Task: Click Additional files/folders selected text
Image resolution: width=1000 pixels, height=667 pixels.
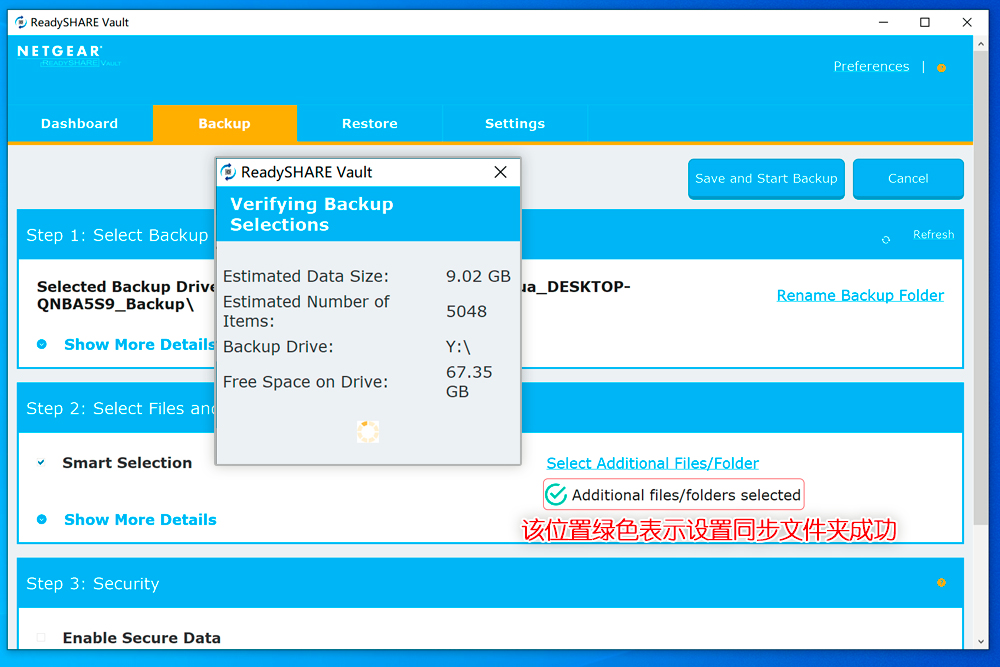Action: [686, 495]
